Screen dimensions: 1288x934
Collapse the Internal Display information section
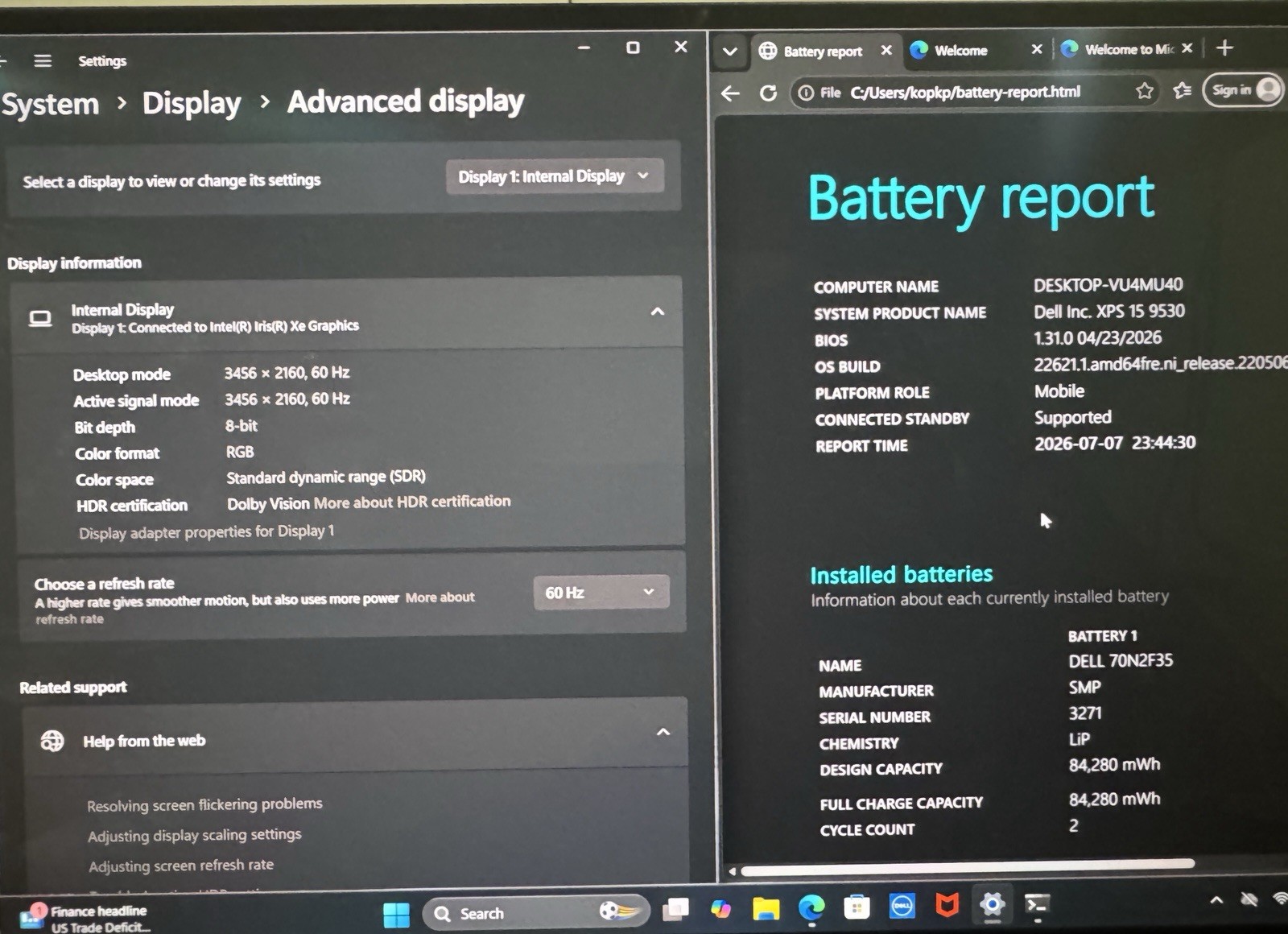pos(658,312)
